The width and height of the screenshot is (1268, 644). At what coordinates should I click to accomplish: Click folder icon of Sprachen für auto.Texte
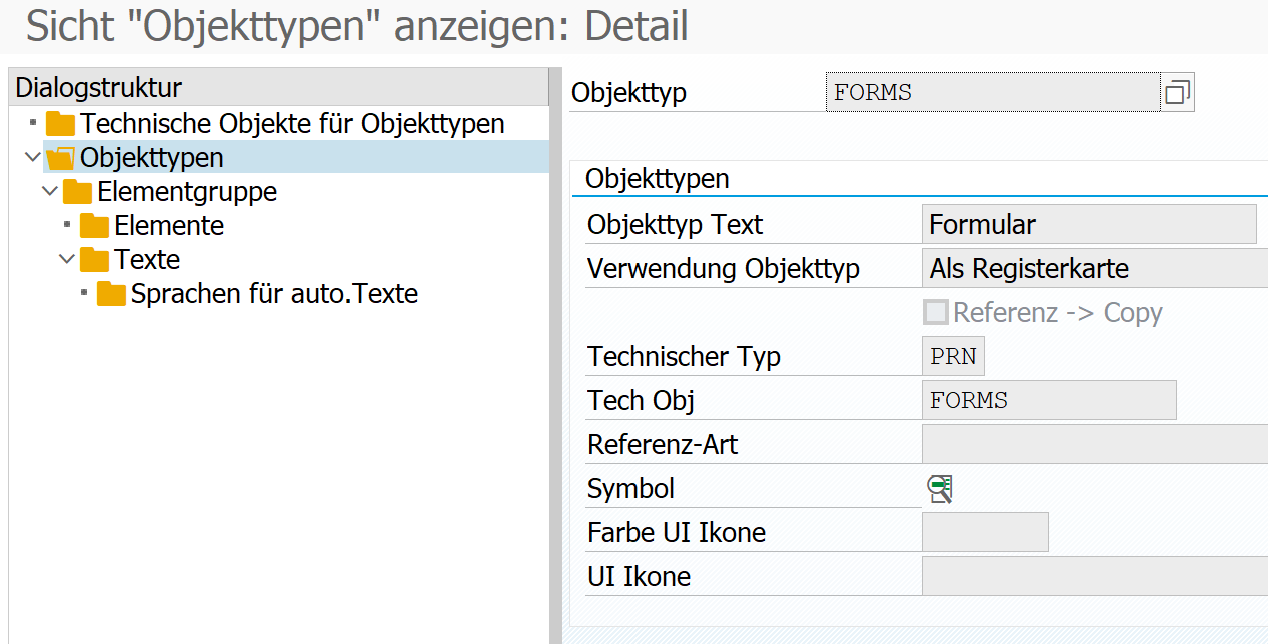[112, 294]
